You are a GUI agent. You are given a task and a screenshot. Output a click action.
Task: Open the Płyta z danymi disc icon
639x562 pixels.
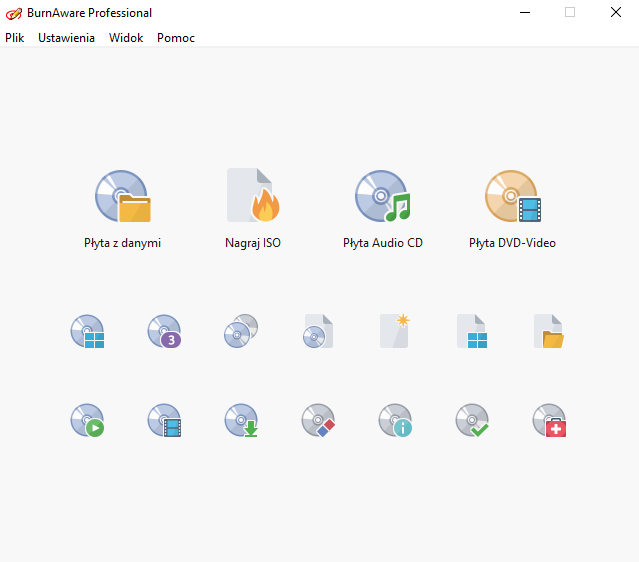pos(123,196)
